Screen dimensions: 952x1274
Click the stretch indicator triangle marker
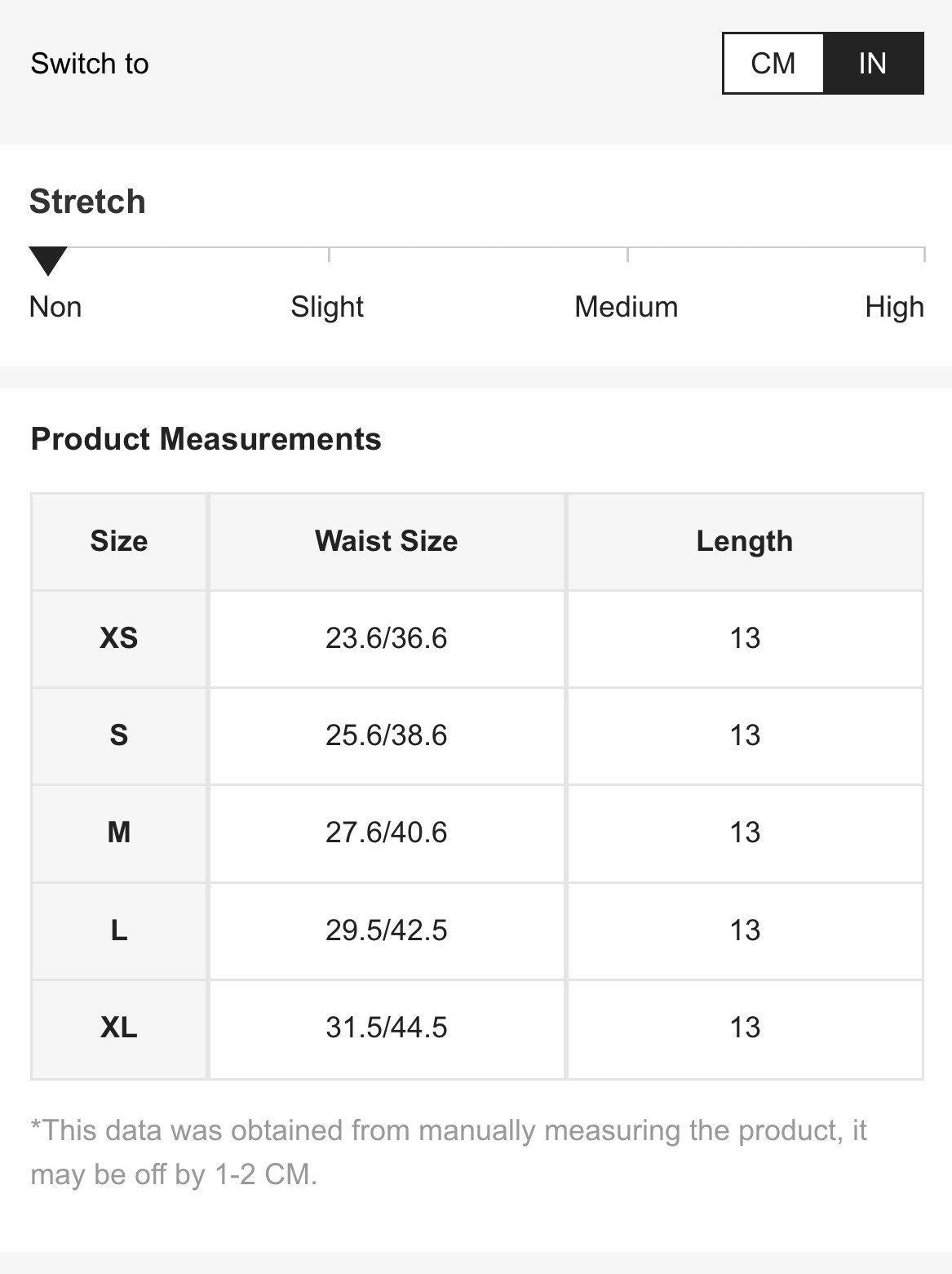coord(48,261)
